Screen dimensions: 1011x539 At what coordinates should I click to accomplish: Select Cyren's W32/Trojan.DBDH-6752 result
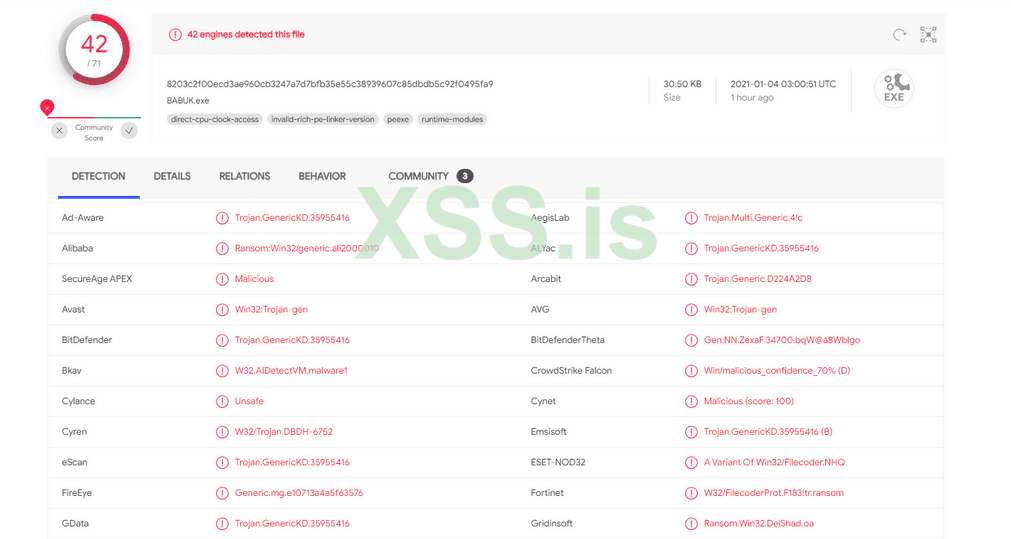(284, 432)
